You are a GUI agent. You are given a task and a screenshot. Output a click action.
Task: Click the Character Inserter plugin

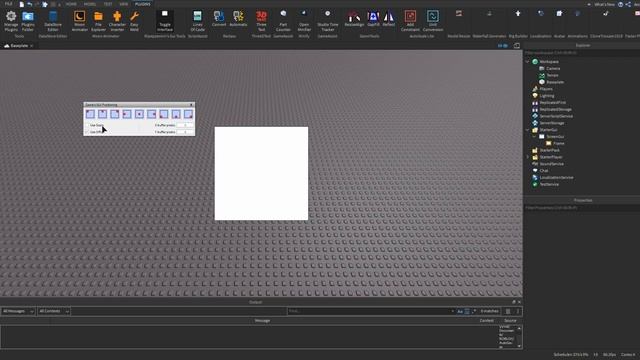117,21
